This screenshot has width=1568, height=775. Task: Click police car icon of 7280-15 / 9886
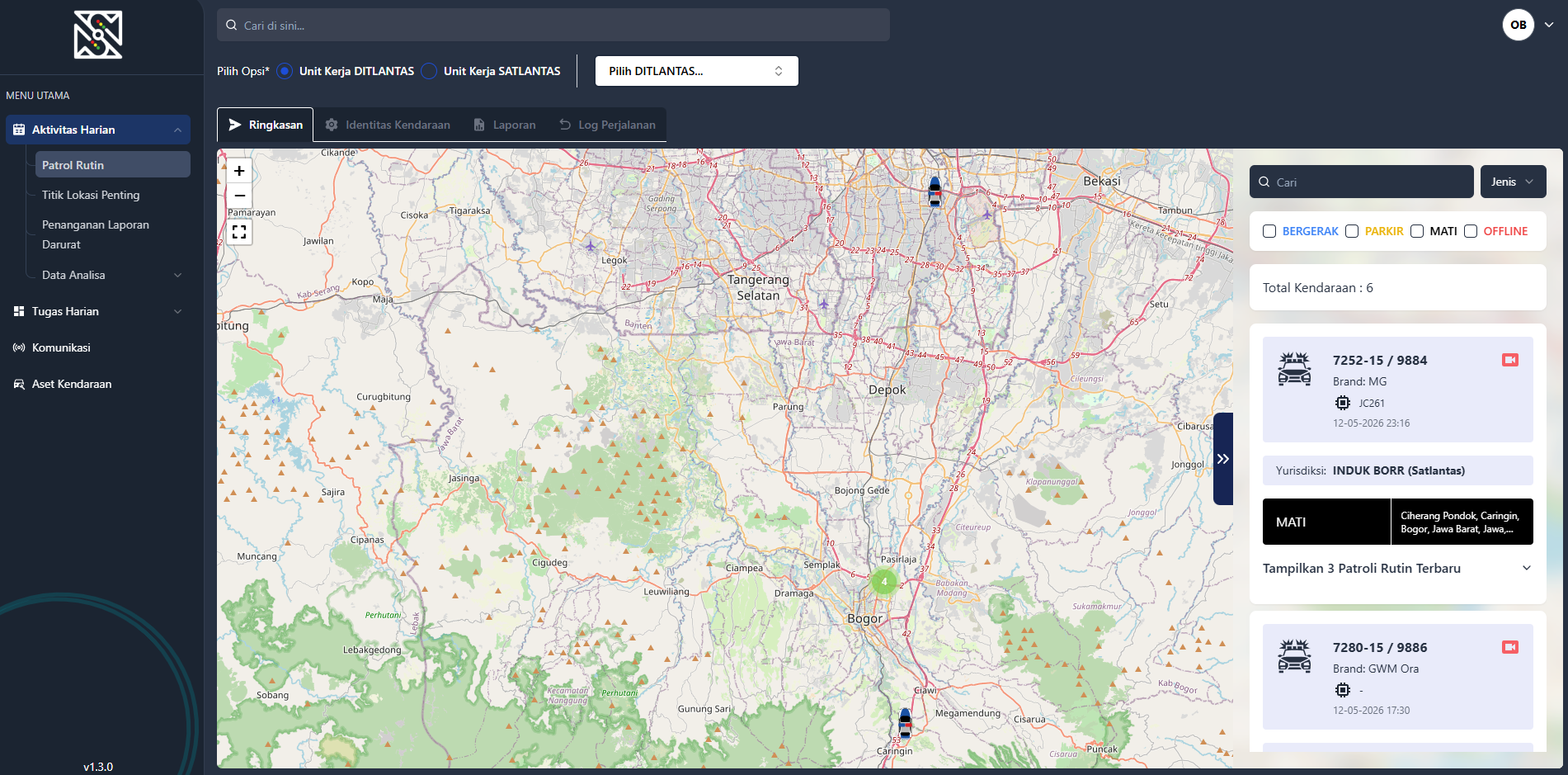1295,656
